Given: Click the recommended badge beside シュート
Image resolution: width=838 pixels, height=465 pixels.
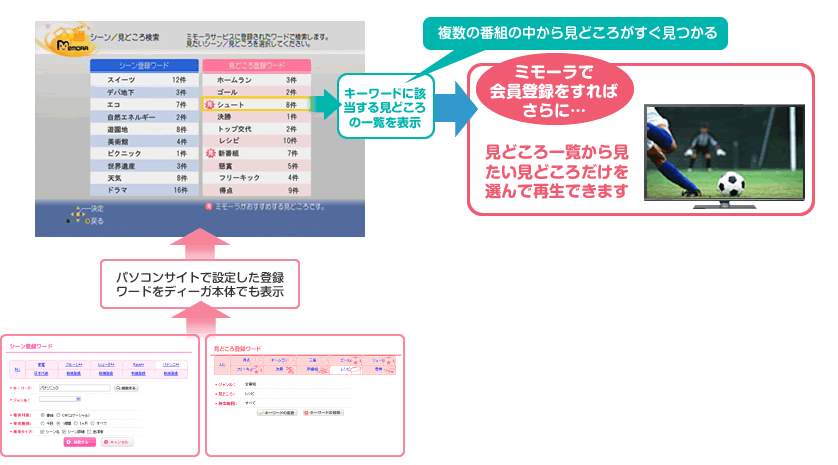Looking at the screenshot, I should 209,104.
